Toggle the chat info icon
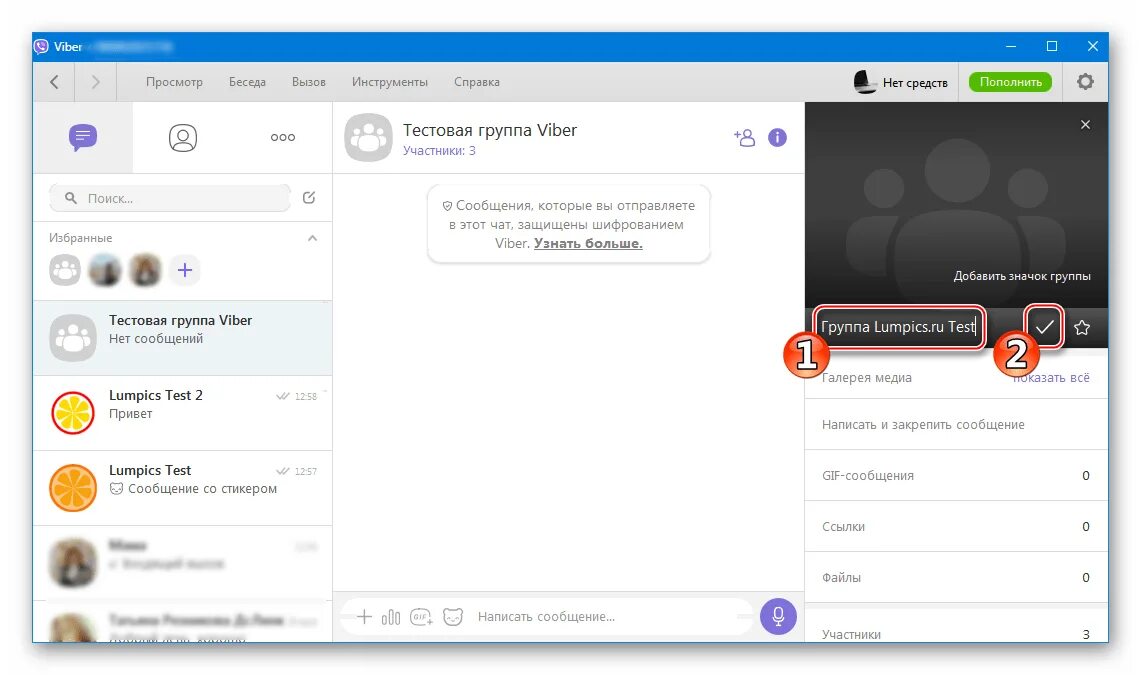This screenshot has height=675, width=1141. coord(777,137)
